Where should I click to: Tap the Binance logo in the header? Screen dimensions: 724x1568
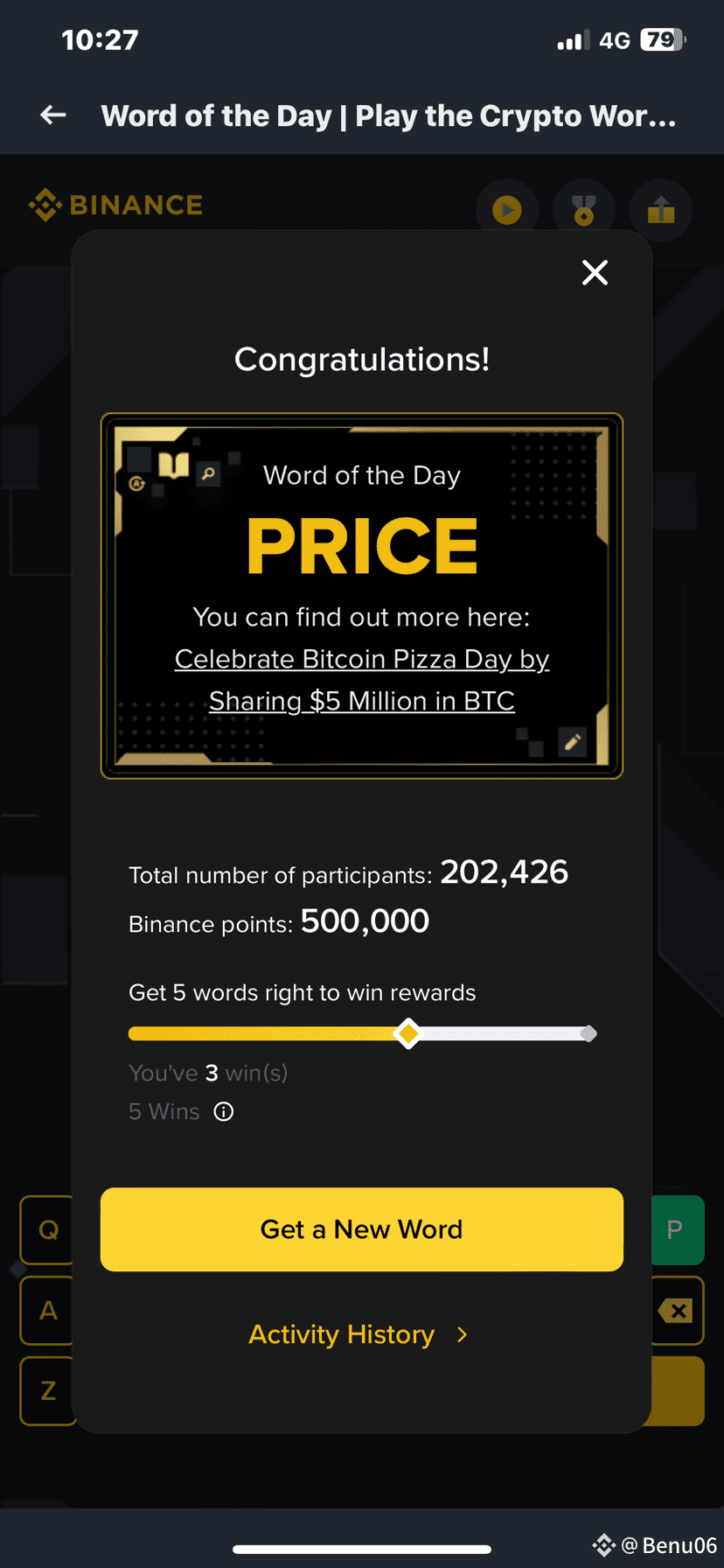[x=115, y=204]
